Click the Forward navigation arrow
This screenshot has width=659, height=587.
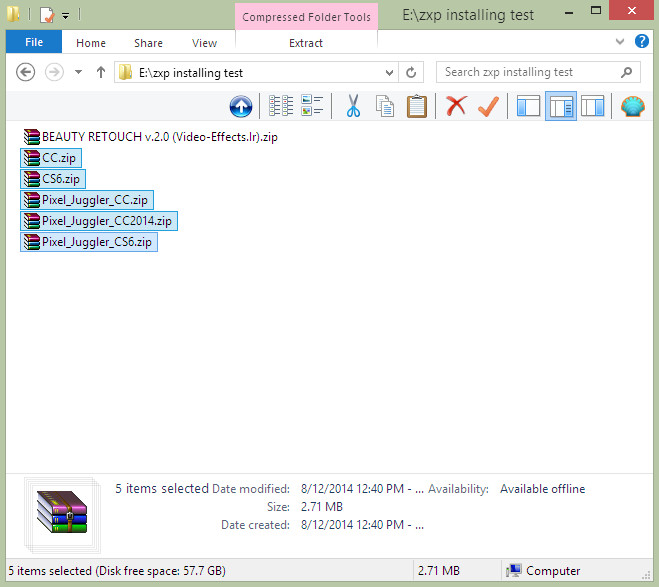pos(54,72)
